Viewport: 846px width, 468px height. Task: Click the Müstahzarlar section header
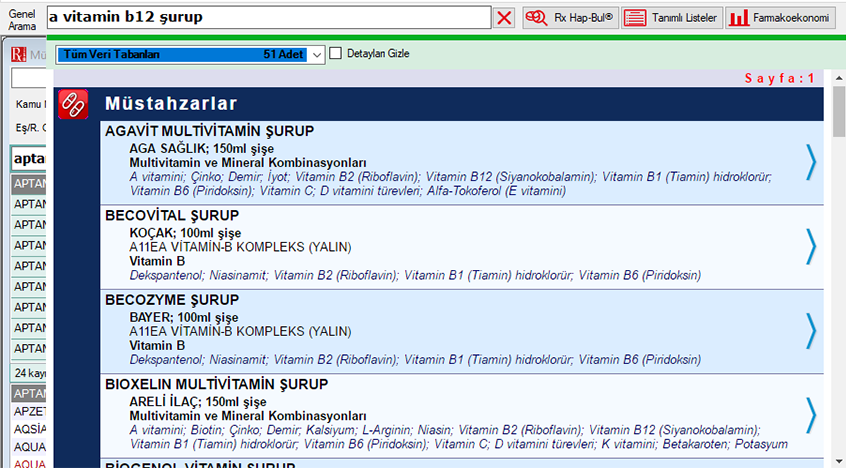170,103
